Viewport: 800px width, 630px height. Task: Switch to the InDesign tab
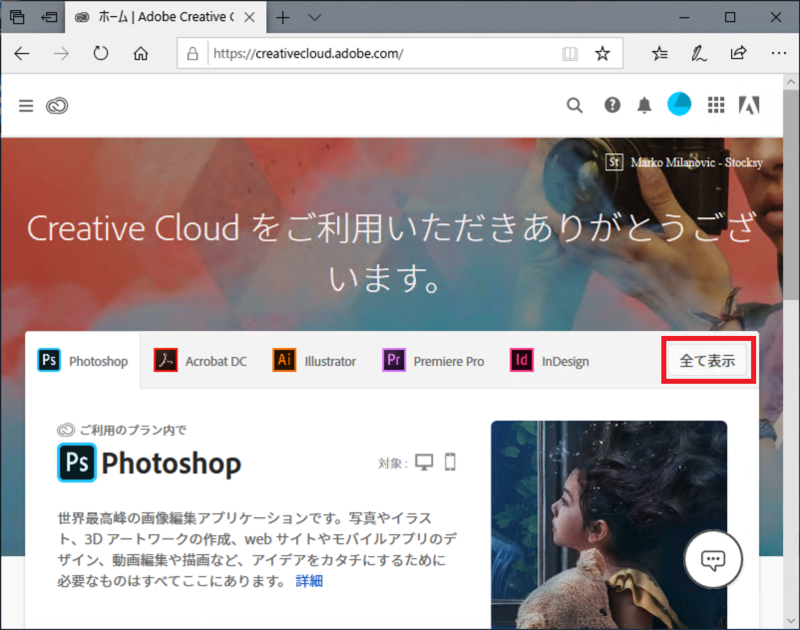click(x=550, y=361)
